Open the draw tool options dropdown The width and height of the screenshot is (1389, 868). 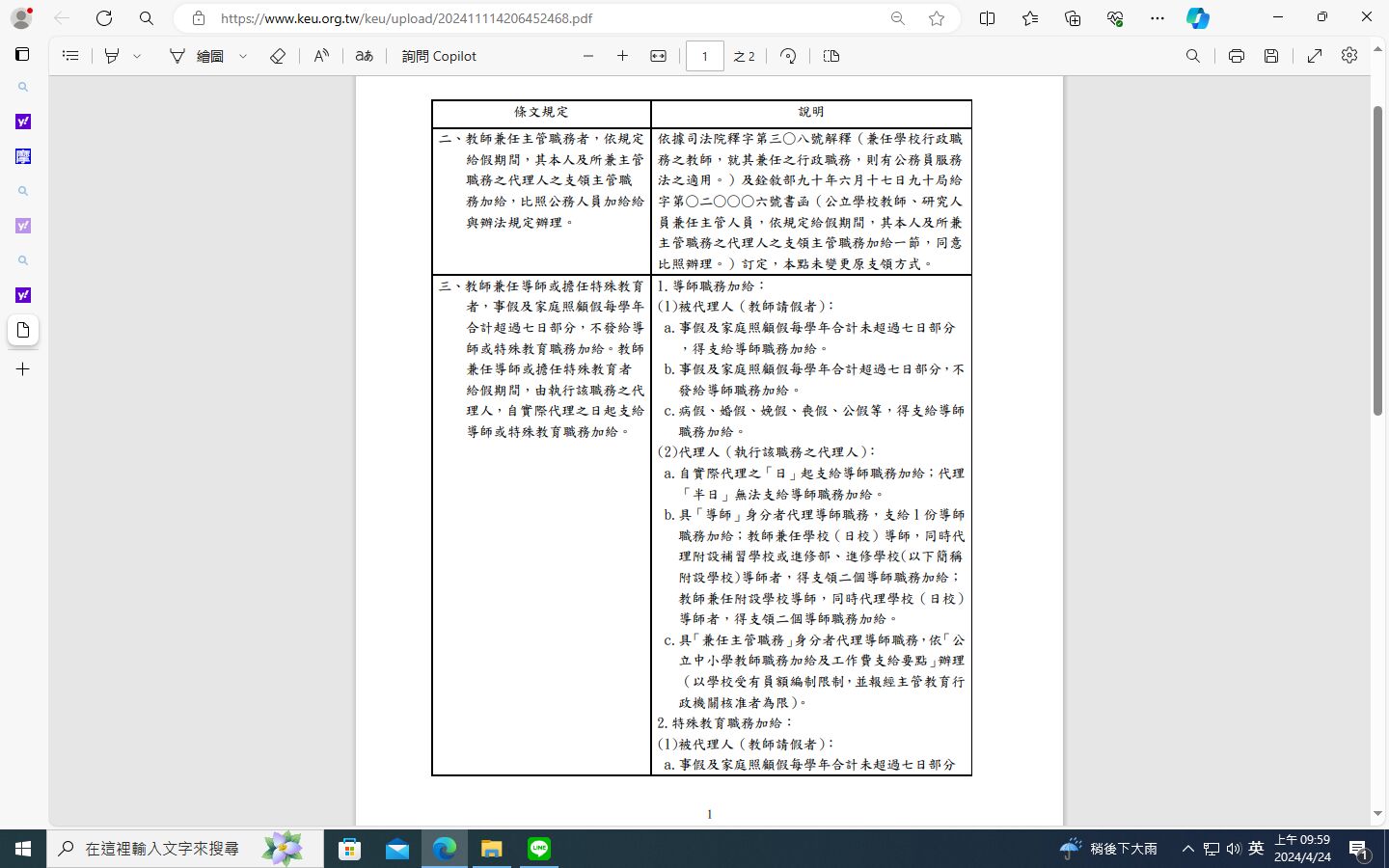243,56
